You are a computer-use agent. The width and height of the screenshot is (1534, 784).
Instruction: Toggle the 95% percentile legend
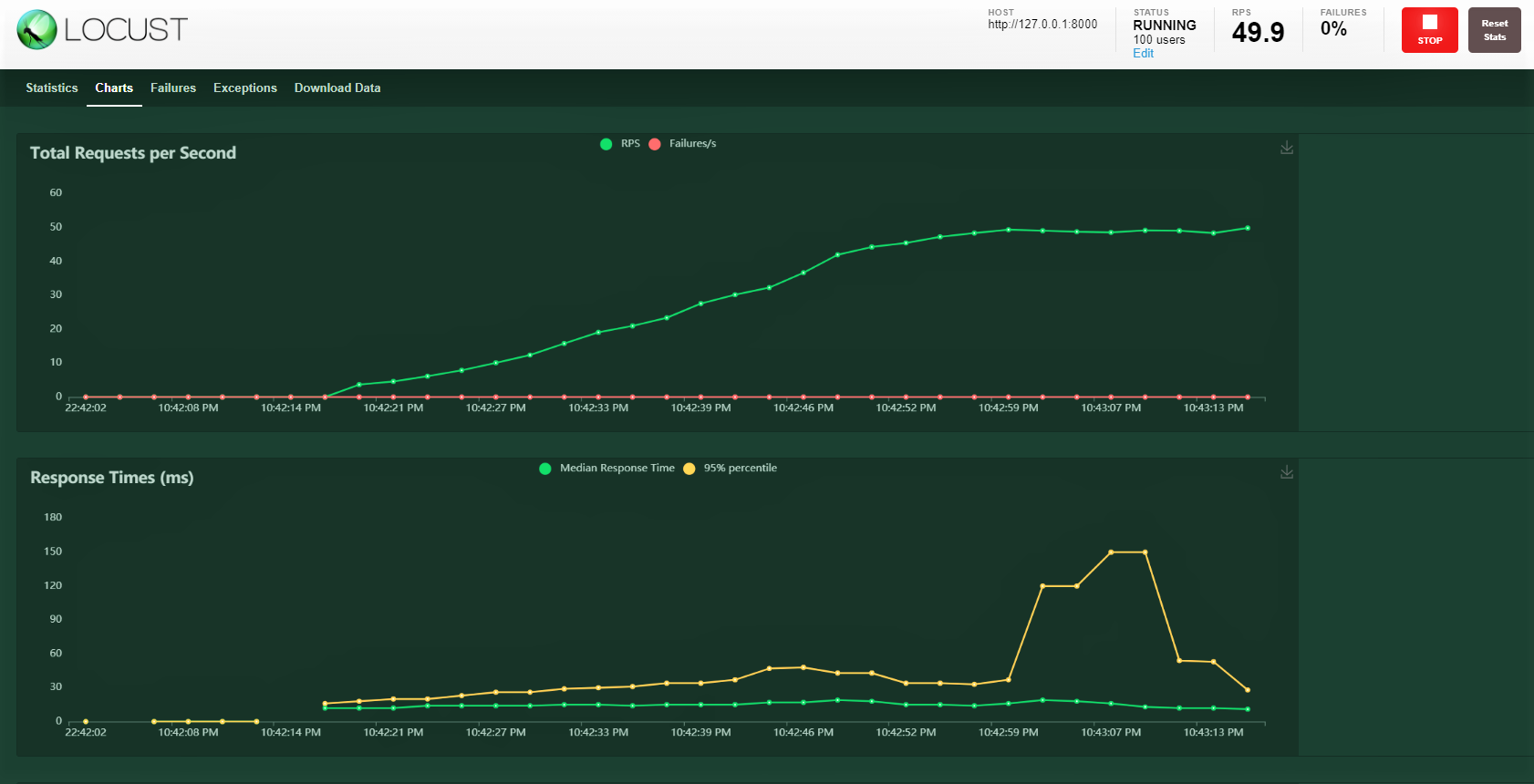(x=731, y=469)
